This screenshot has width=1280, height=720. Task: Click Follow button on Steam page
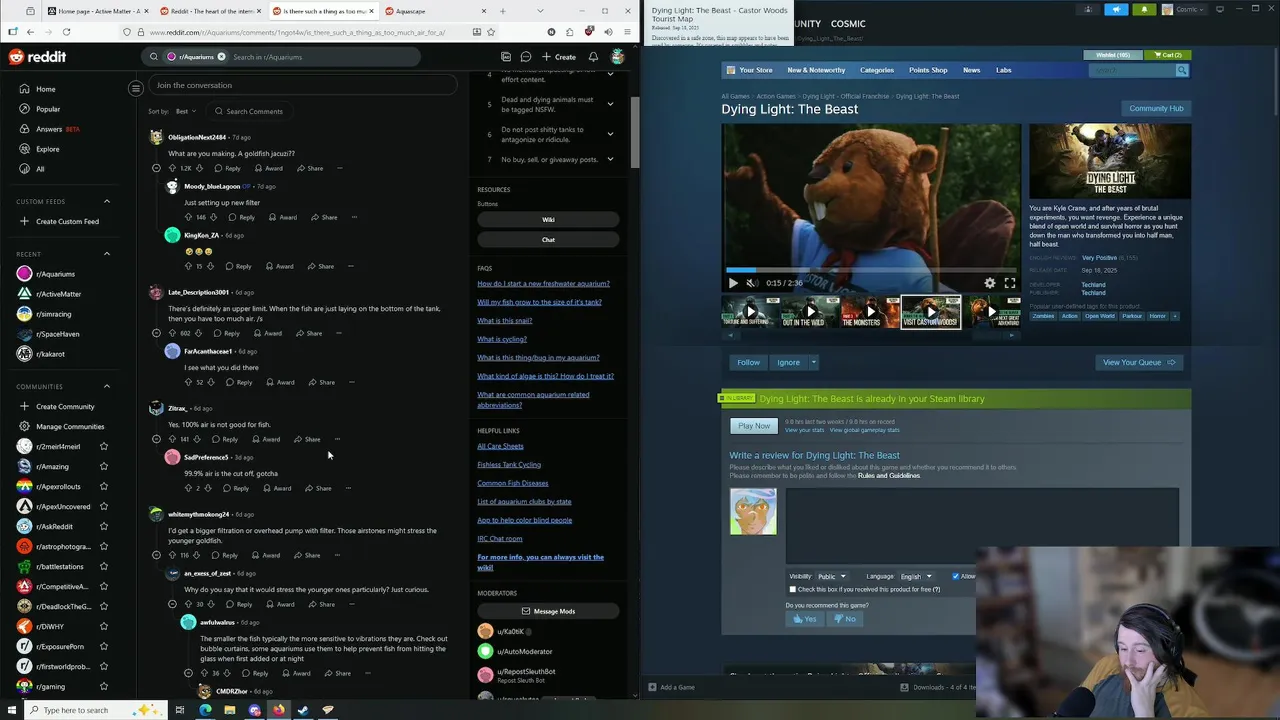coord(748,362)
